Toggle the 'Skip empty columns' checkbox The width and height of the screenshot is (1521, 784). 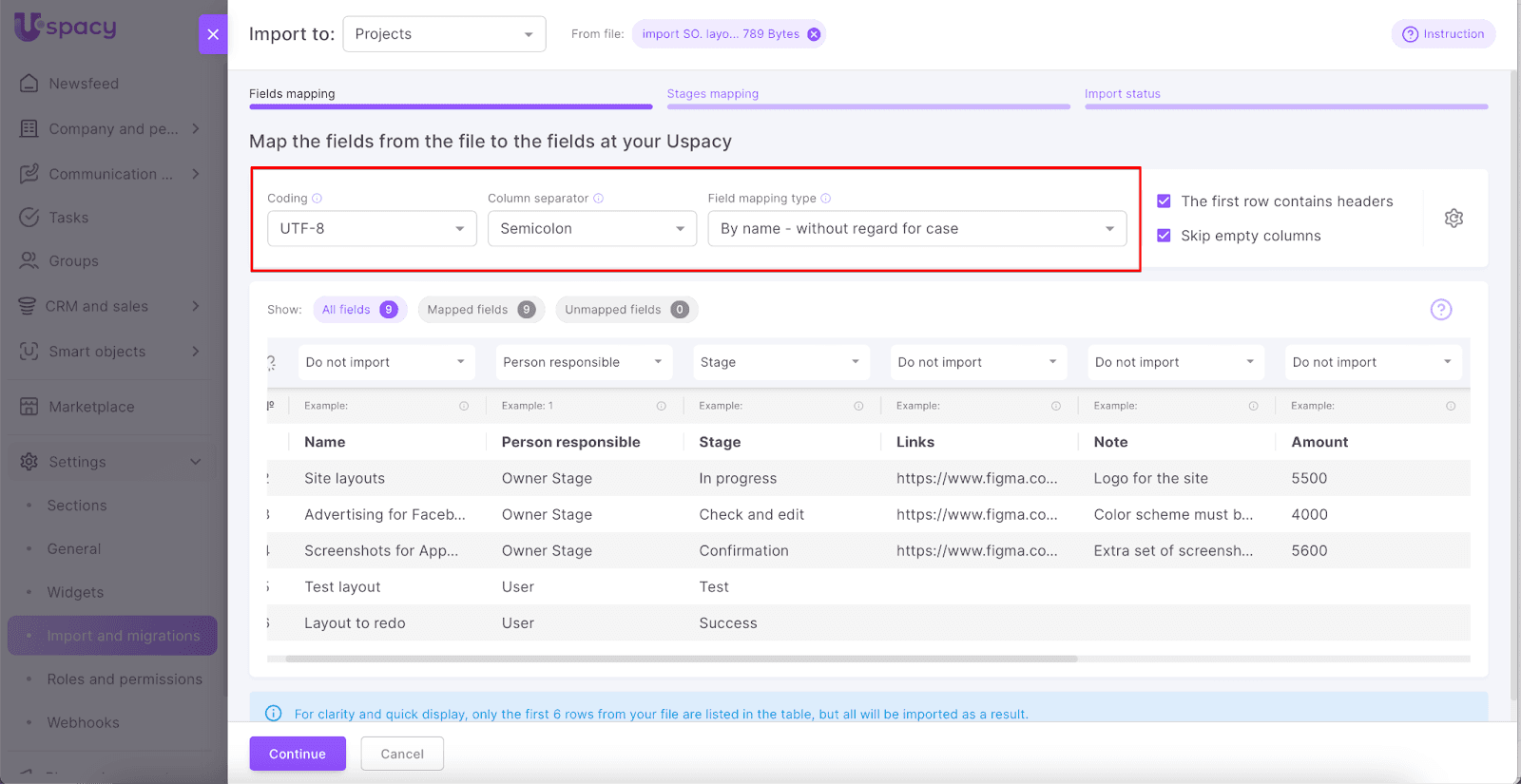[x=1164, y=236]
